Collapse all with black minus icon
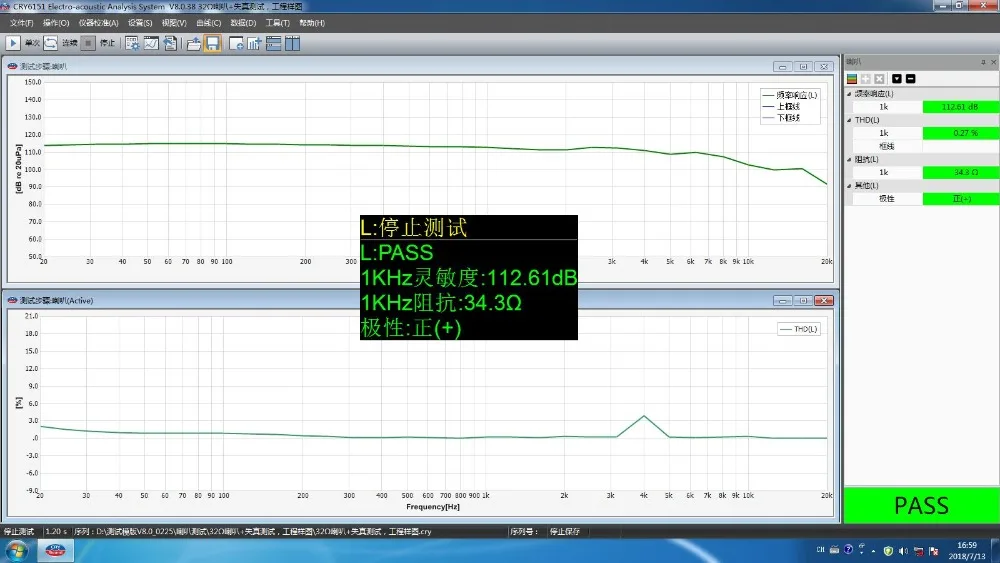Screen dimensions: 1000x563 (x=911, y=78)
